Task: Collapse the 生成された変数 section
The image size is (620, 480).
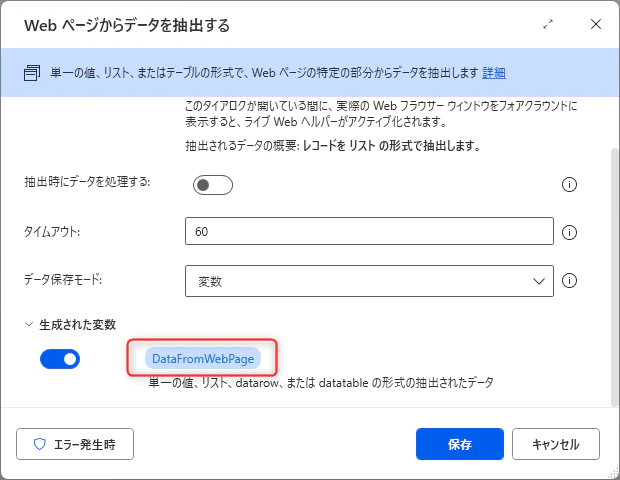Action: tap(28, 325)
